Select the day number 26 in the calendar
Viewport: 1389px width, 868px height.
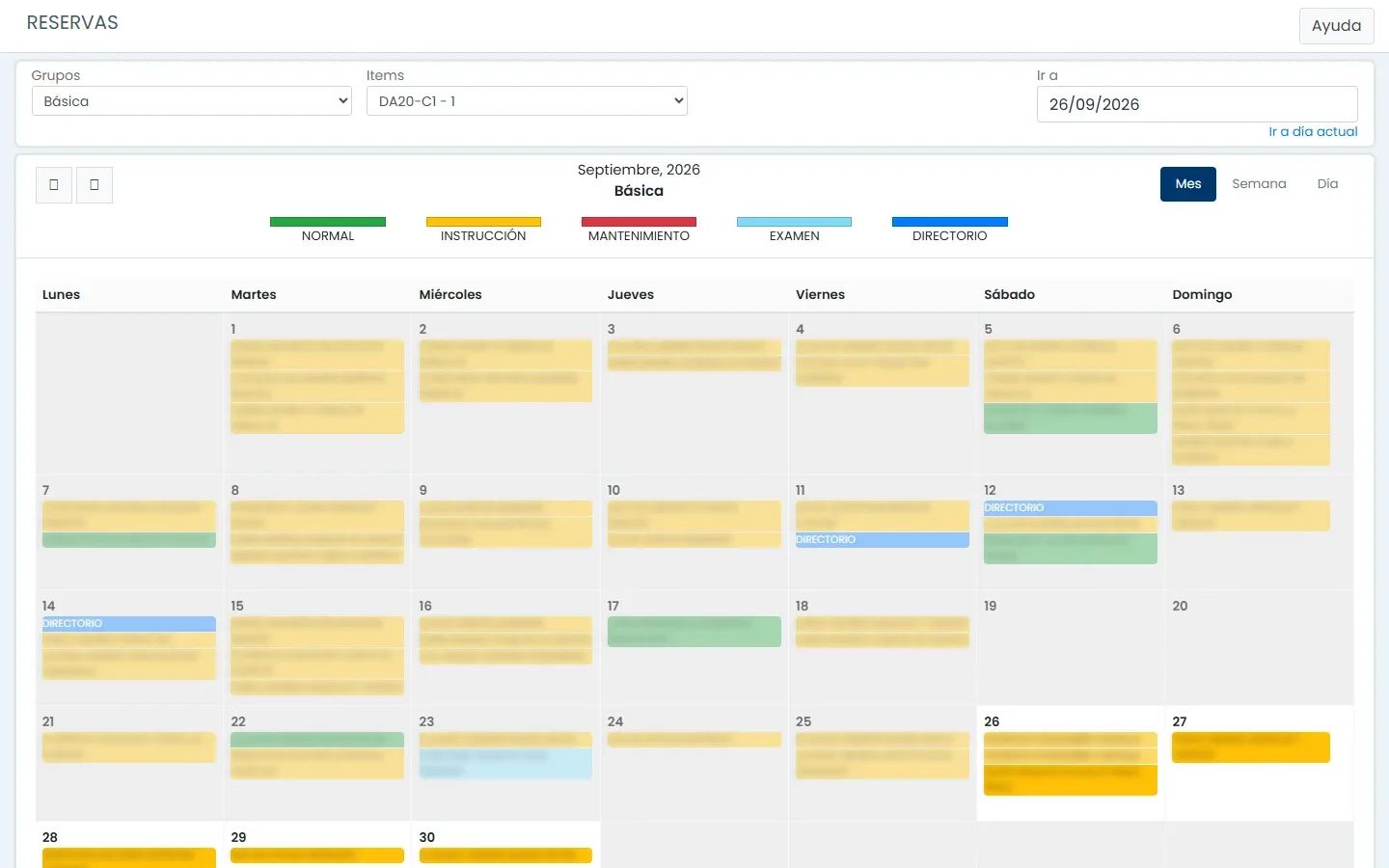coord(992,721)
